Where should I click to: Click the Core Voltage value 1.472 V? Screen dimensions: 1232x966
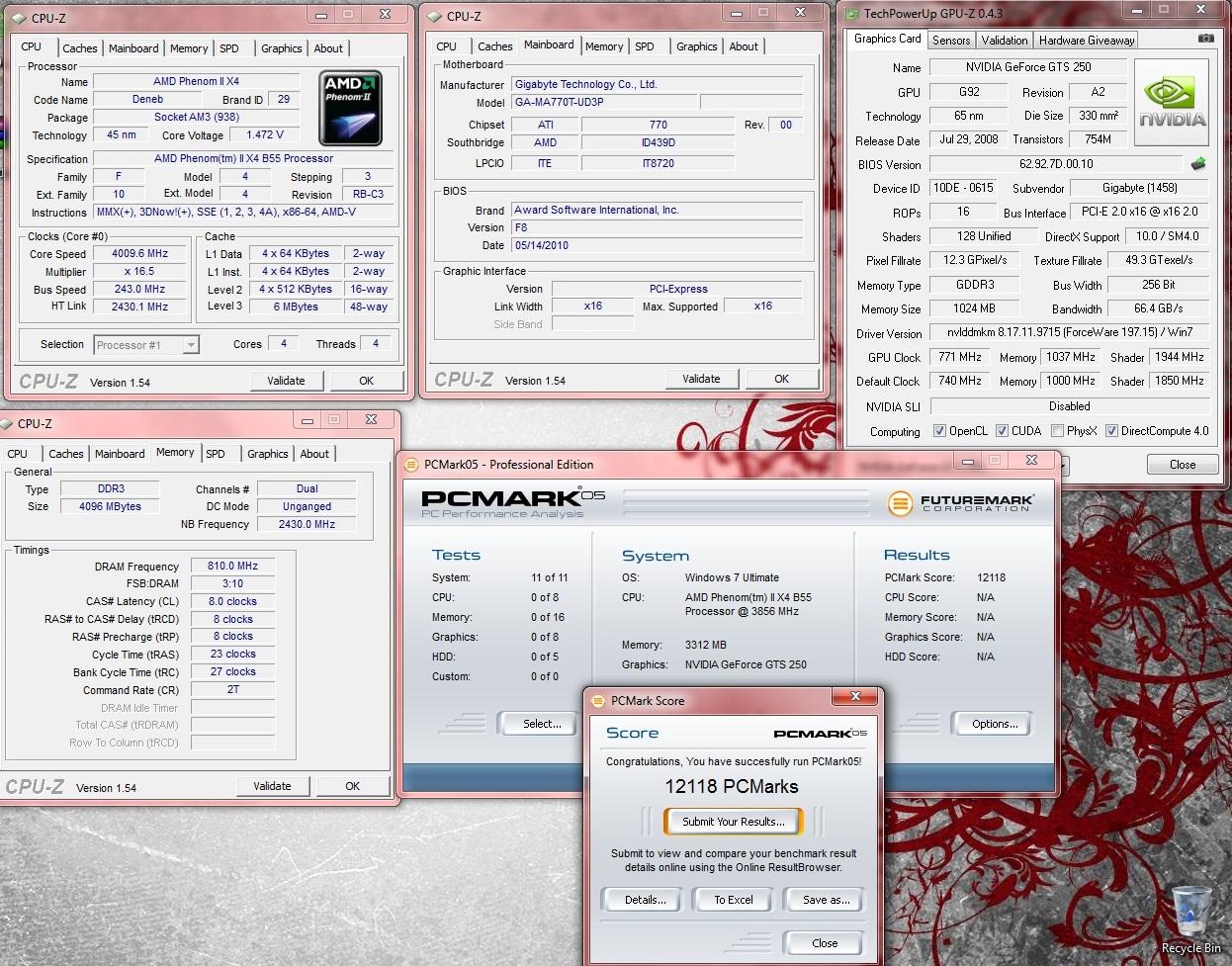tap(265, 134)
